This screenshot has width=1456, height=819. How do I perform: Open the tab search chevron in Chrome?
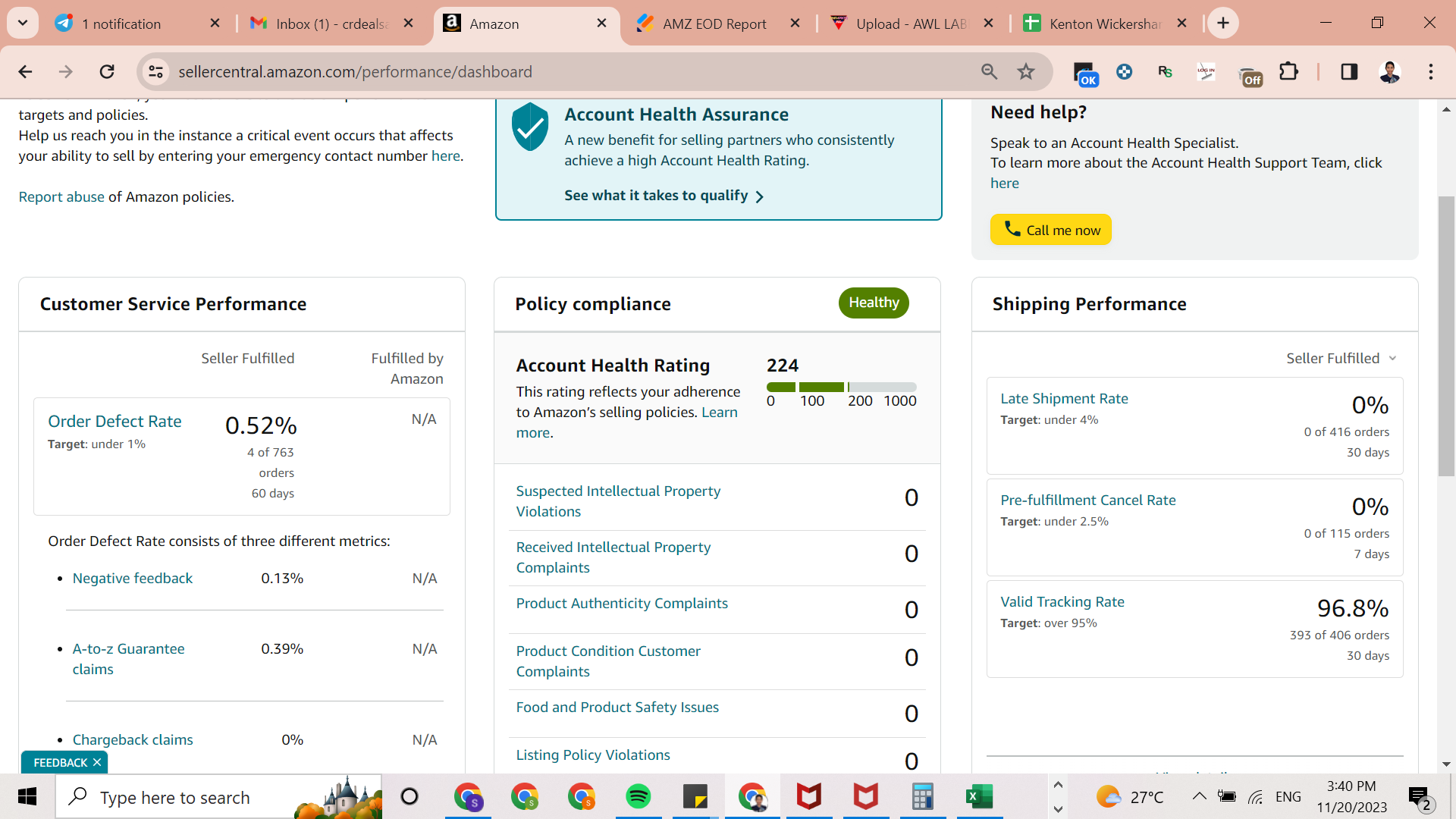pyautogui.click(x=23, y=23)
